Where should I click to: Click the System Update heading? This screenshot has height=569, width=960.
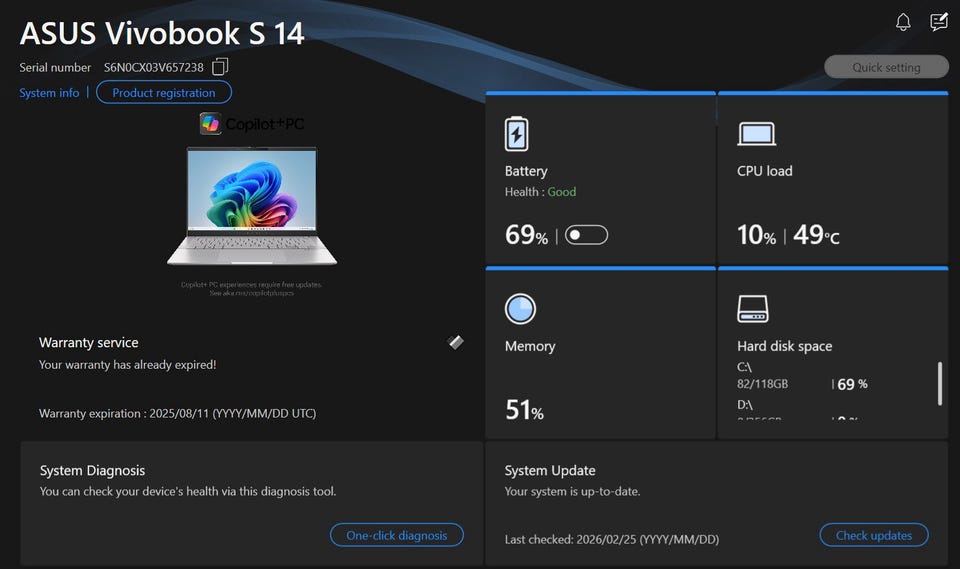[x=550, y=470]
